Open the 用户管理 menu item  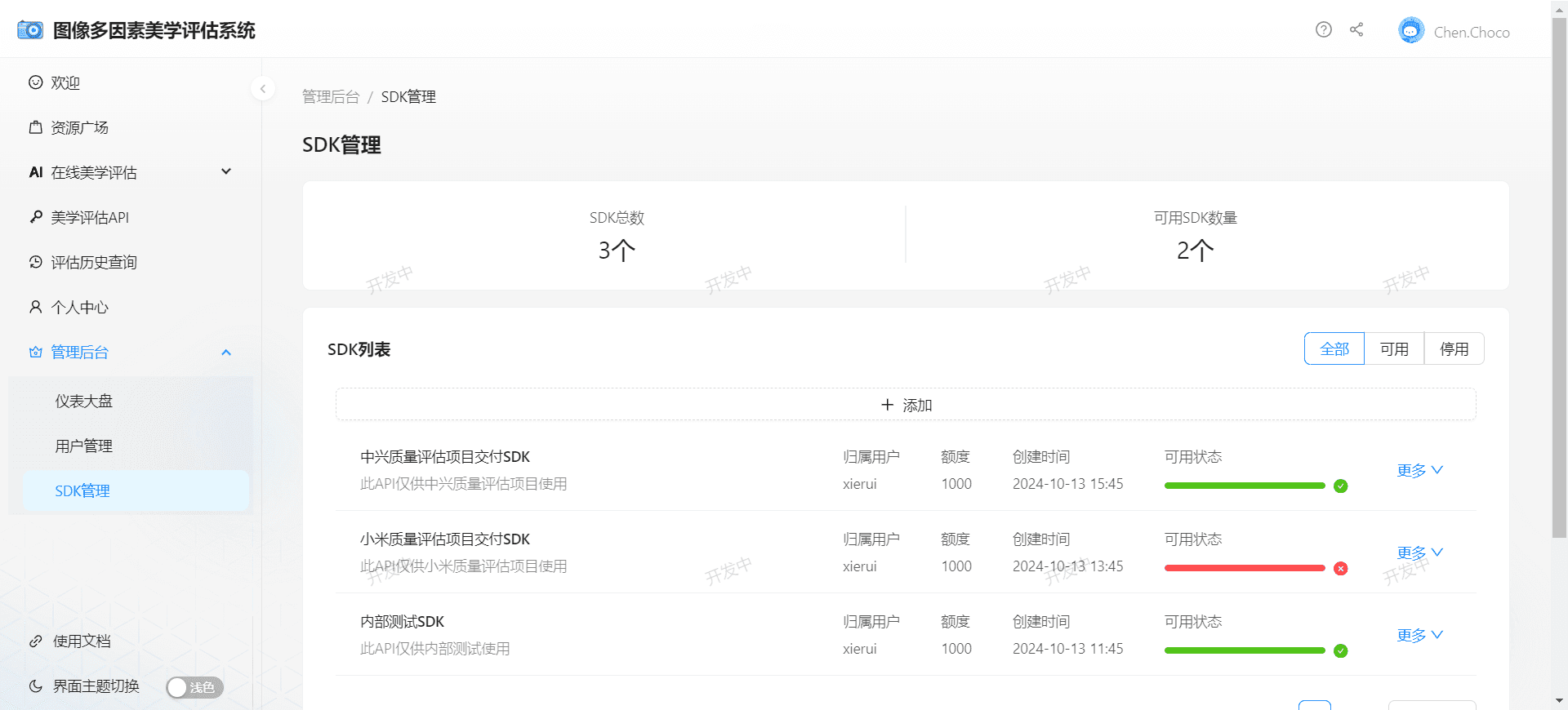click(84, 446)
